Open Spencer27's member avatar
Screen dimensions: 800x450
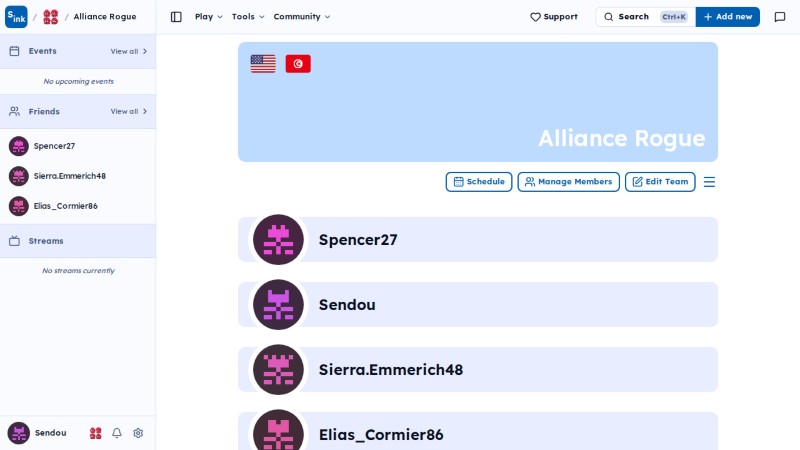(x=278, y=239)
